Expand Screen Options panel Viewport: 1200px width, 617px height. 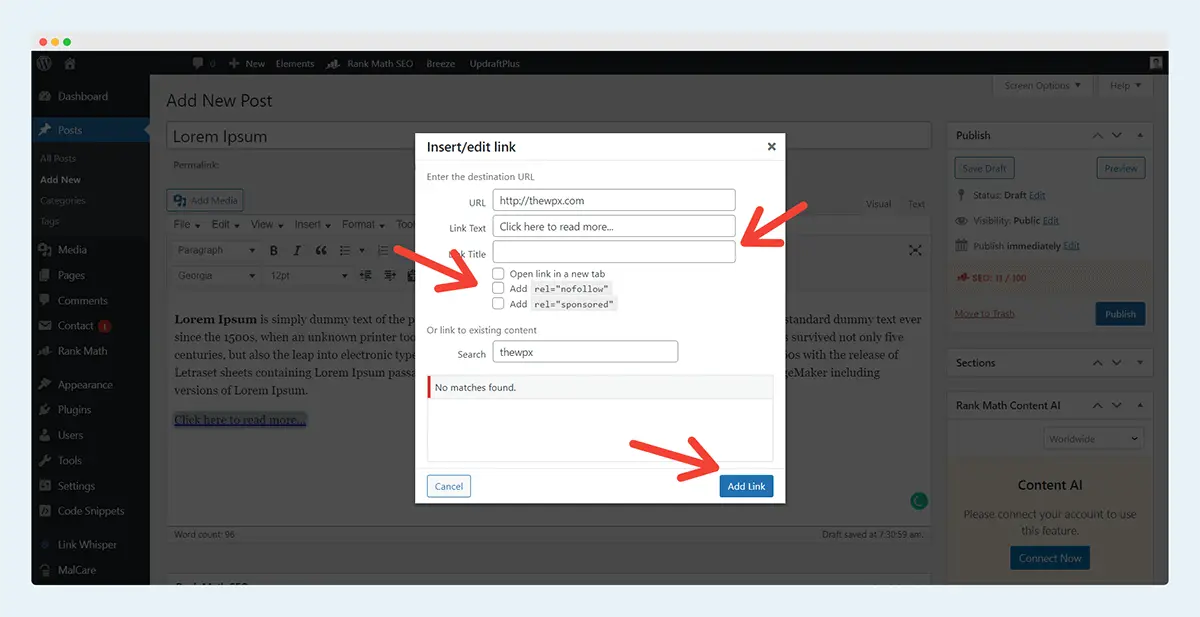(1043, 86)
